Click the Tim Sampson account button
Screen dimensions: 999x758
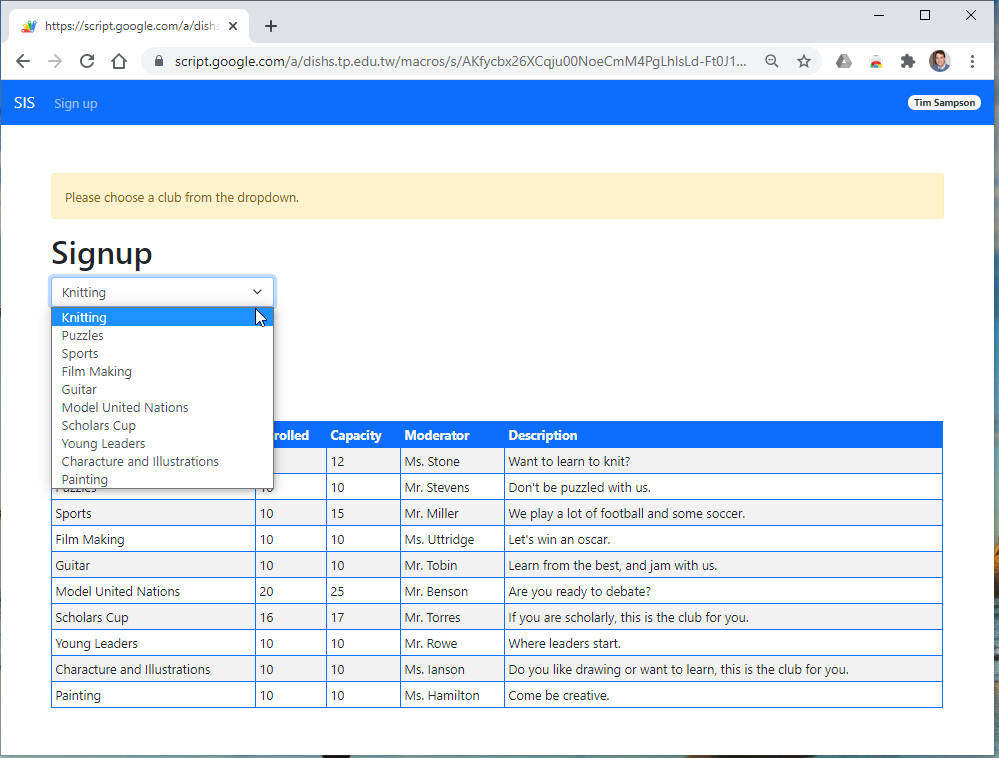pyautogui.click(x=944, y=102)
